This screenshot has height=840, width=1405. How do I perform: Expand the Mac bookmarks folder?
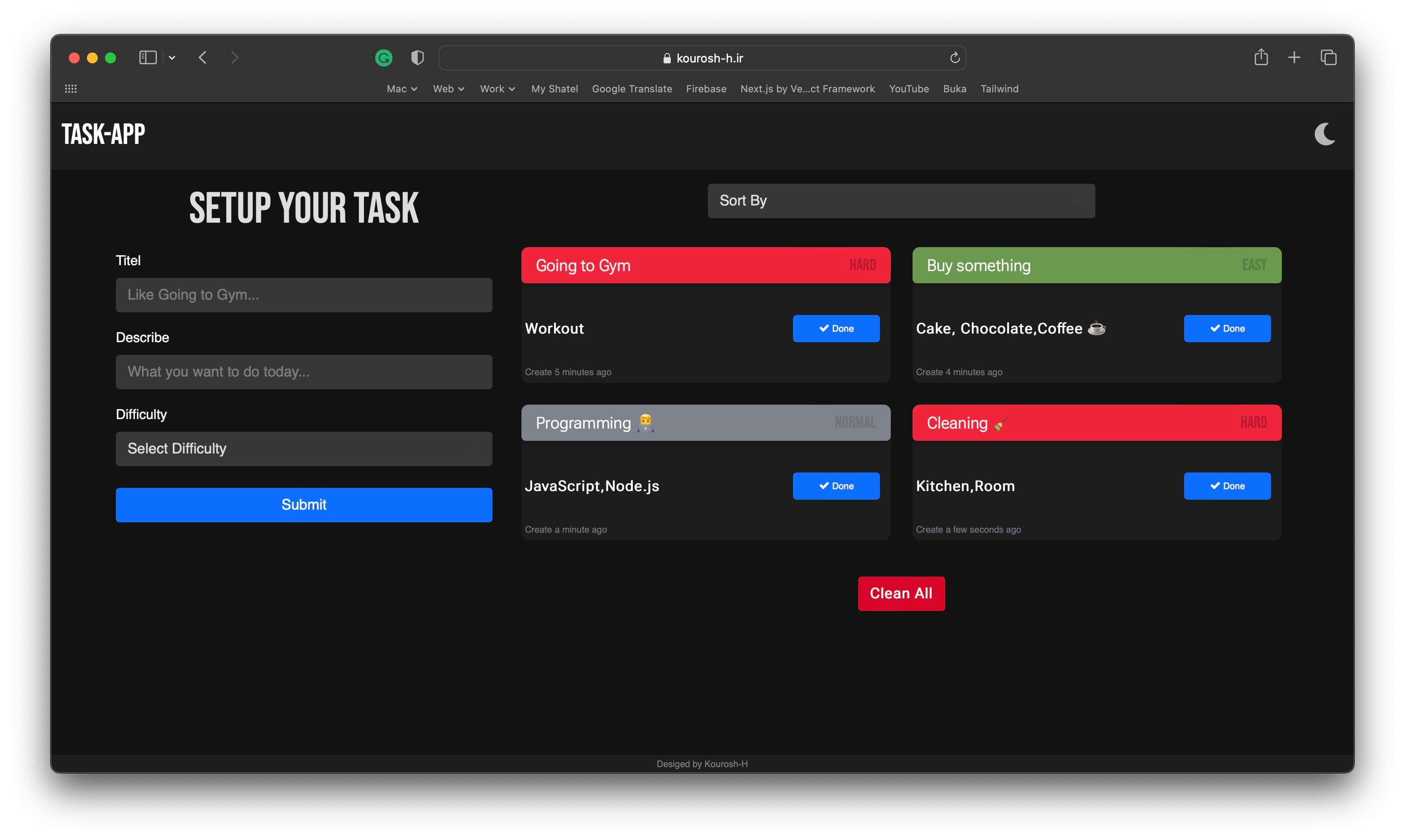pyautogui.click(x=401, y=89)
